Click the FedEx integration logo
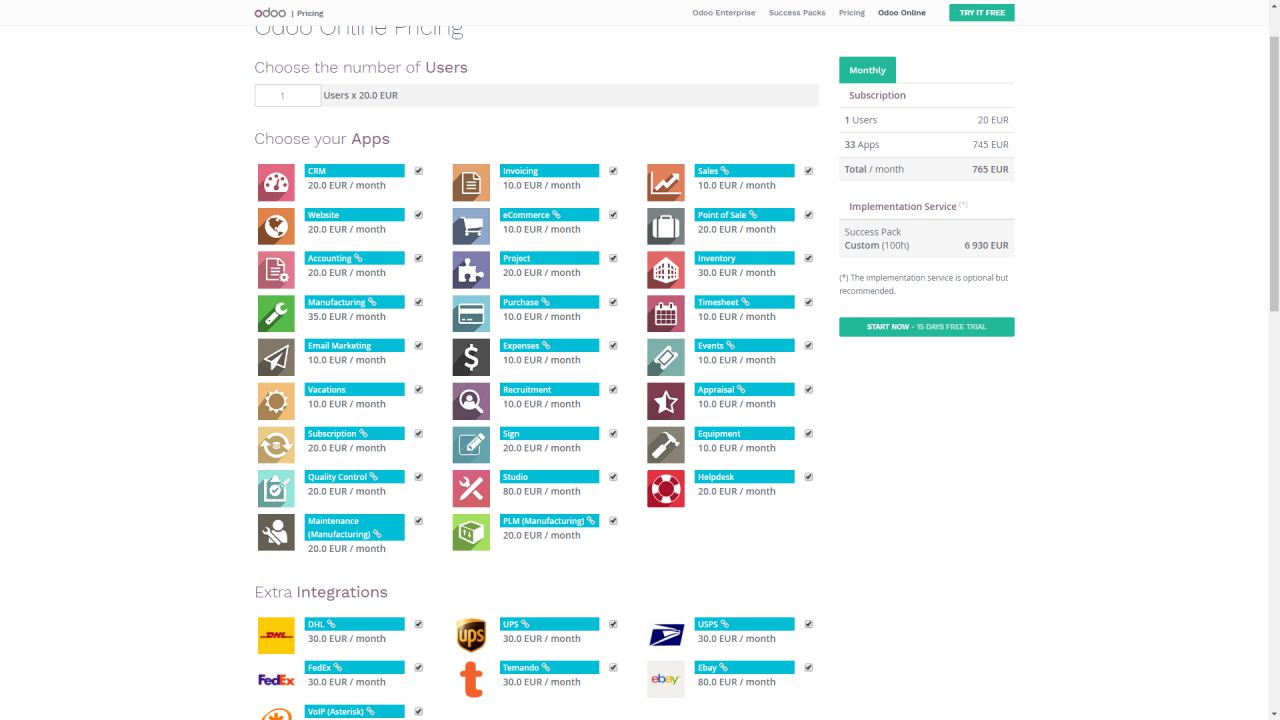This screenshot has width=1280, height=720. click(276, 680)
